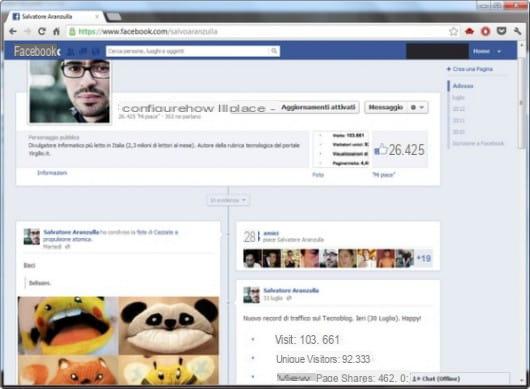Click first friend thumbnail in amici row

252,259
